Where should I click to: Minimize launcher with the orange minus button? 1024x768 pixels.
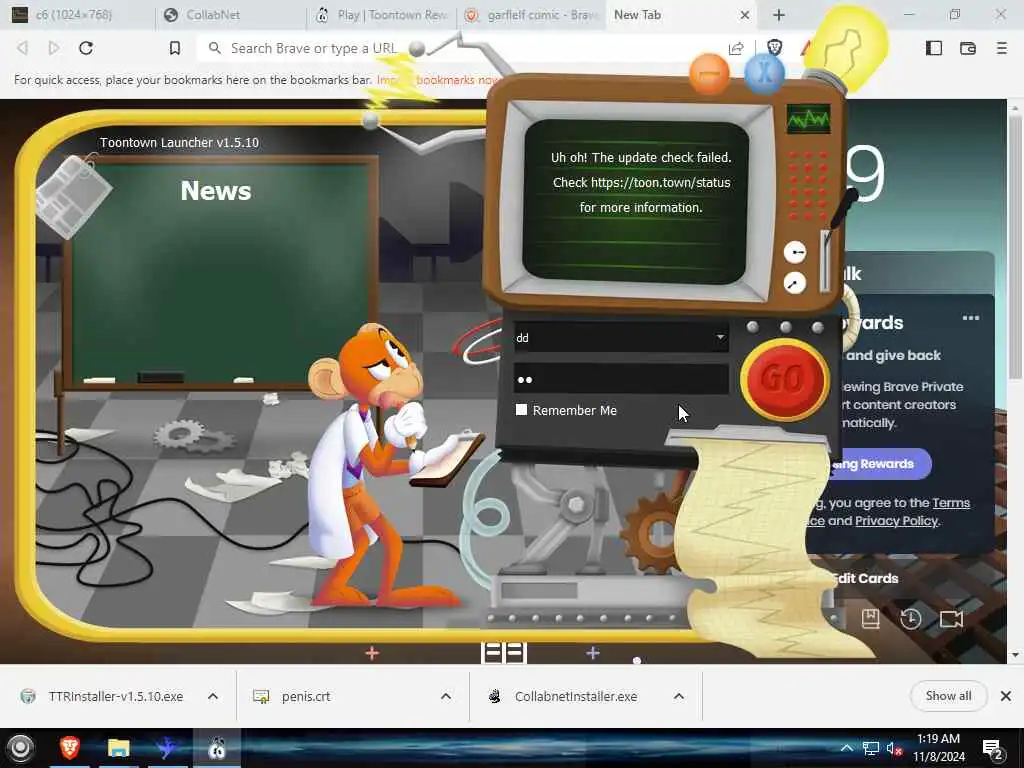pos(709,73)
